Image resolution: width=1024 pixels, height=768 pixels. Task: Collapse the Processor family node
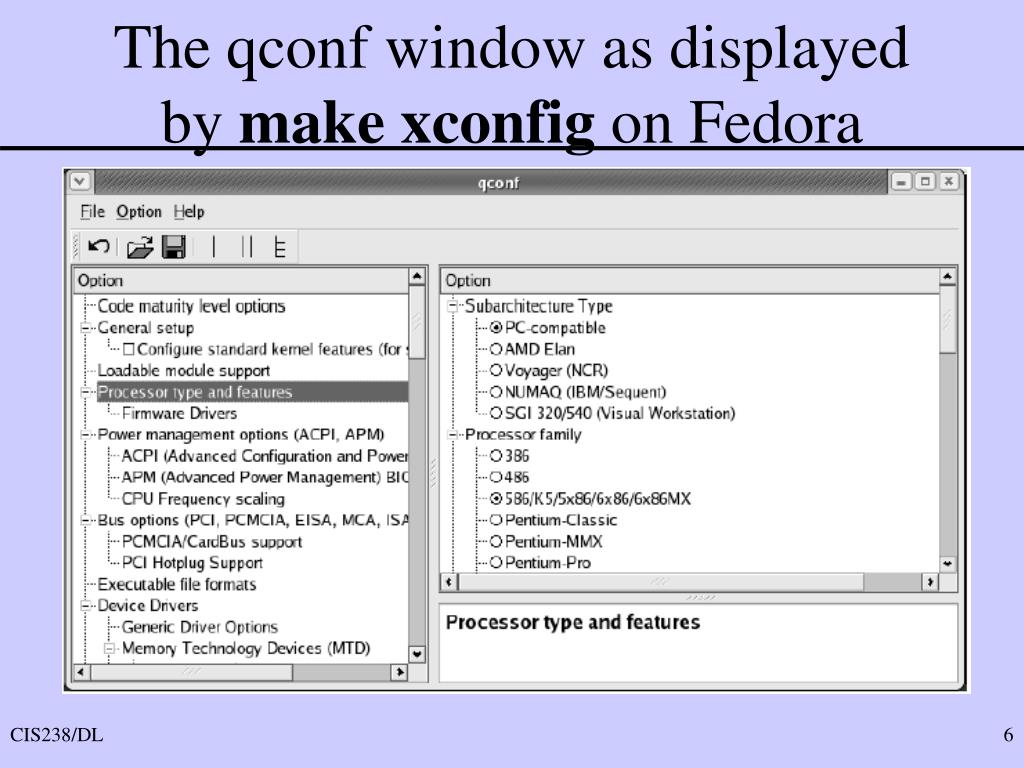click(x=453, y=435)
